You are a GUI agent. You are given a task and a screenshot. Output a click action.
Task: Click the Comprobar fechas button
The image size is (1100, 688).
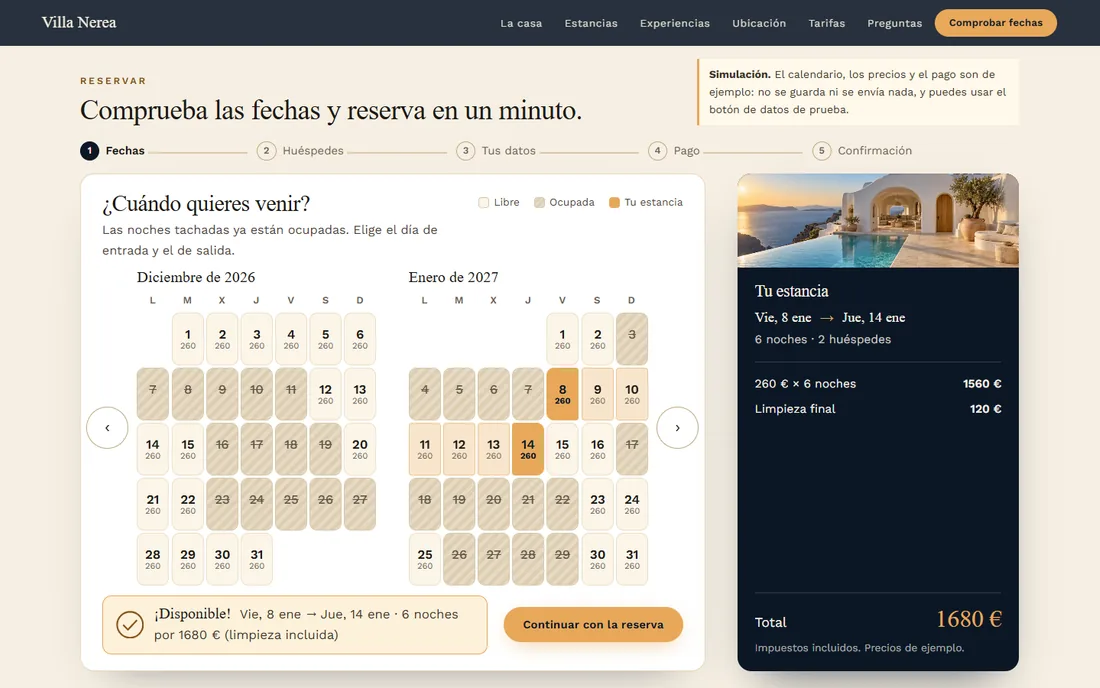coord(995,23)
